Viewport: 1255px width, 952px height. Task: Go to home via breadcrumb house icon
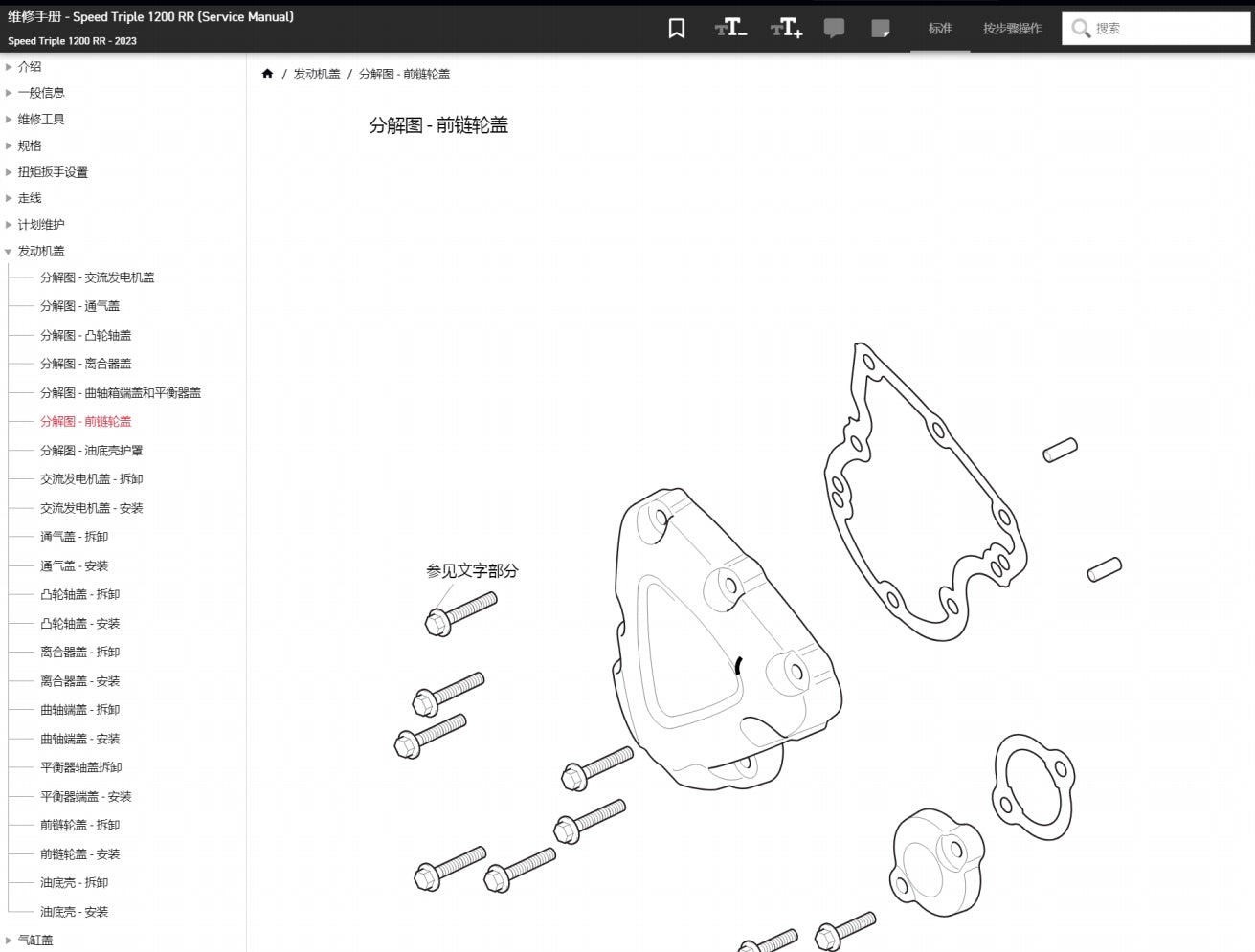click(x=267, y=74)
